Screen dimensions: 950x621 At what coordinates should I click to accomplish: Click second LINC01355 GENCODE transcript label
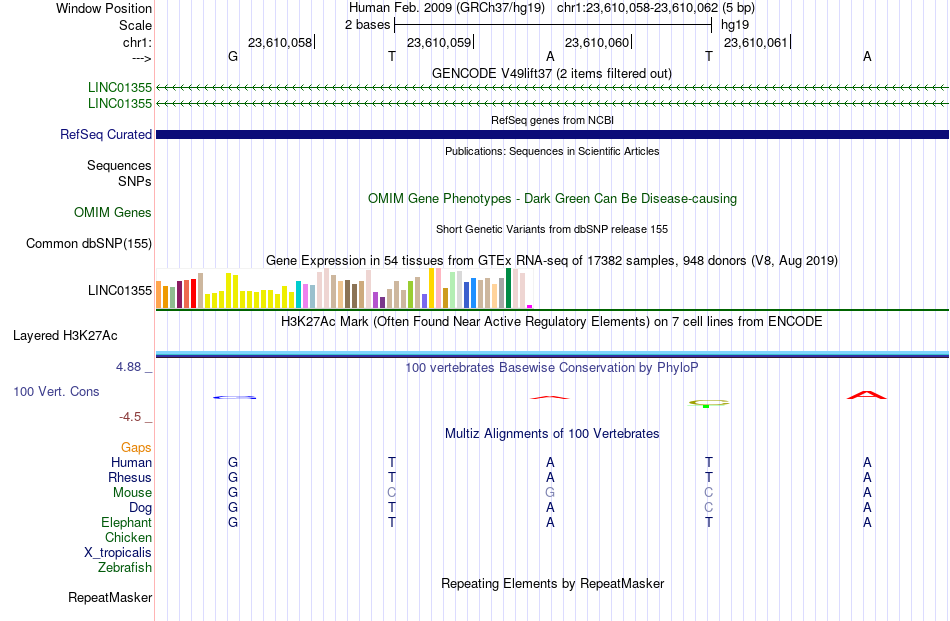pos(120,103)
